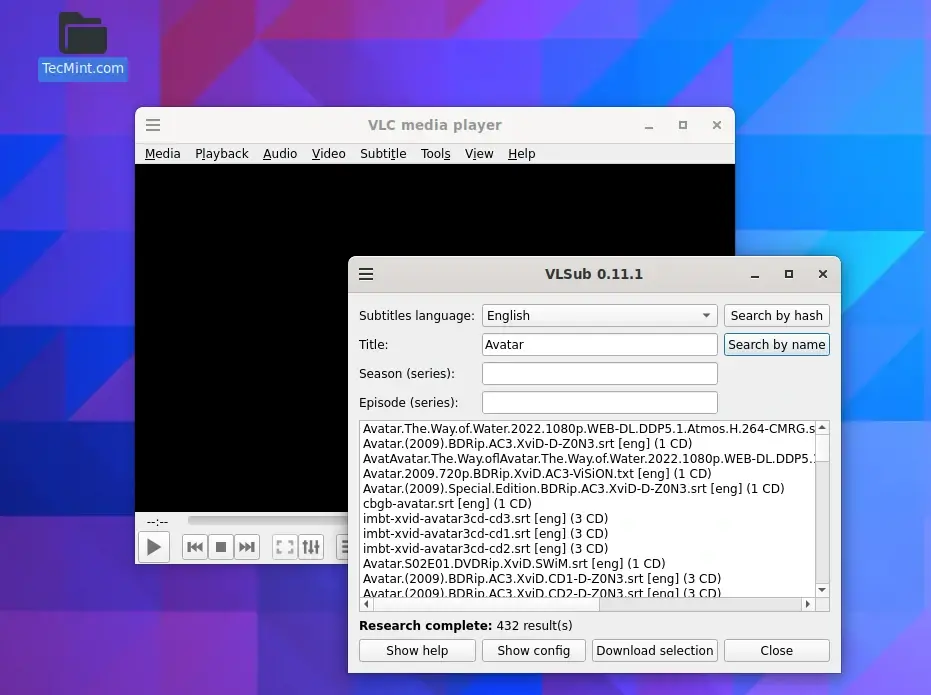Open the VLSub window hamburger menu

(x=366, y=274)
